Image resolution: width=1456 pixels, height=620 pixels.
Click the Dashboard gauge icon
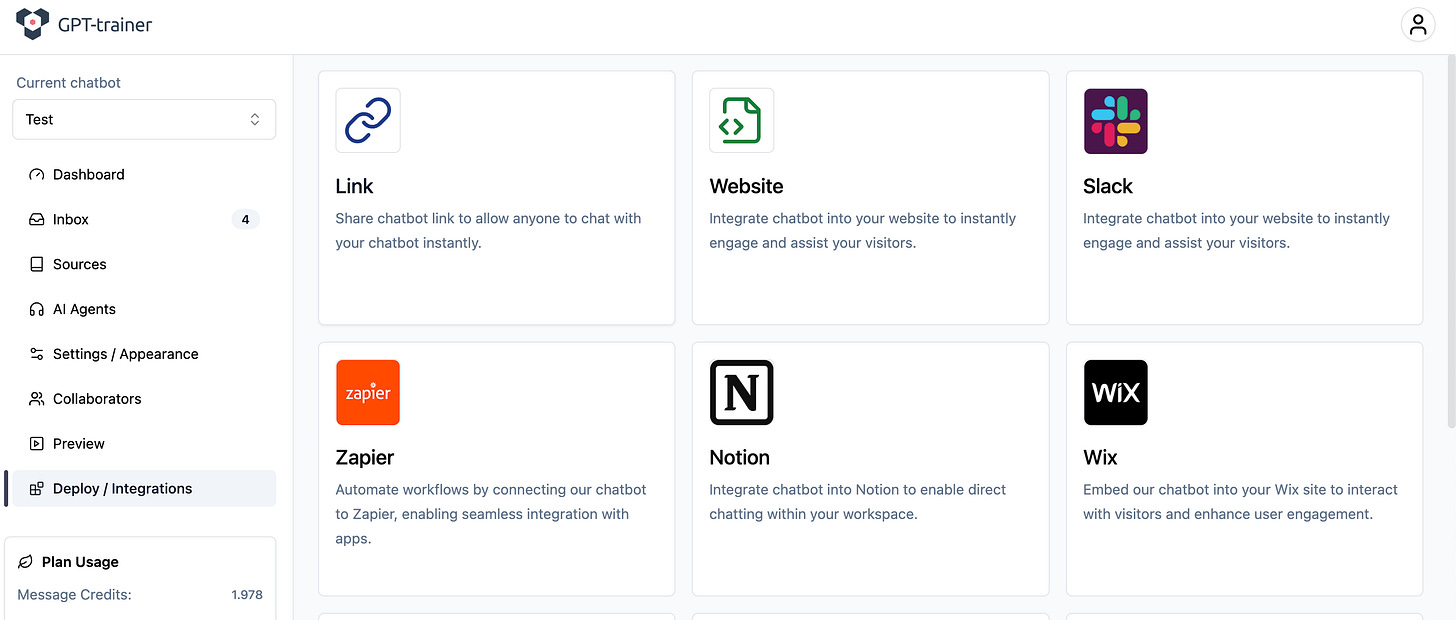(37, 174)
